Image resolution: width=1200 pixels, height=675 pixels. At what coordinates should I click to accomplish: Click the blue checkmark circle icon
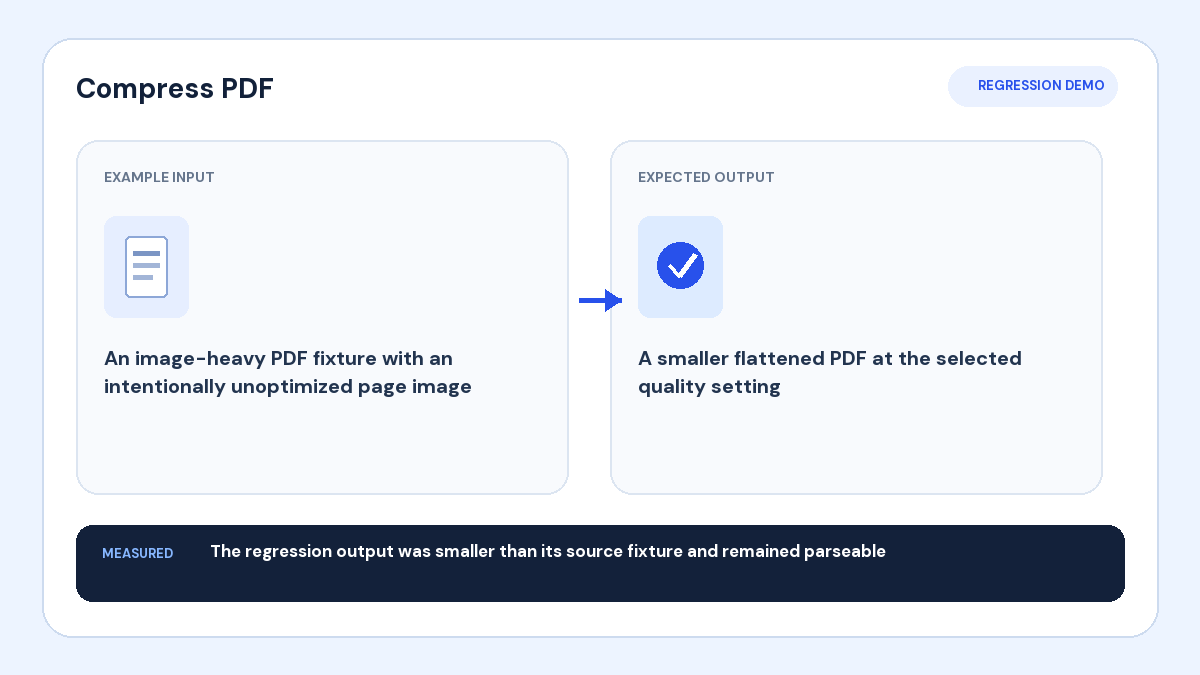[x=680, y=266]
